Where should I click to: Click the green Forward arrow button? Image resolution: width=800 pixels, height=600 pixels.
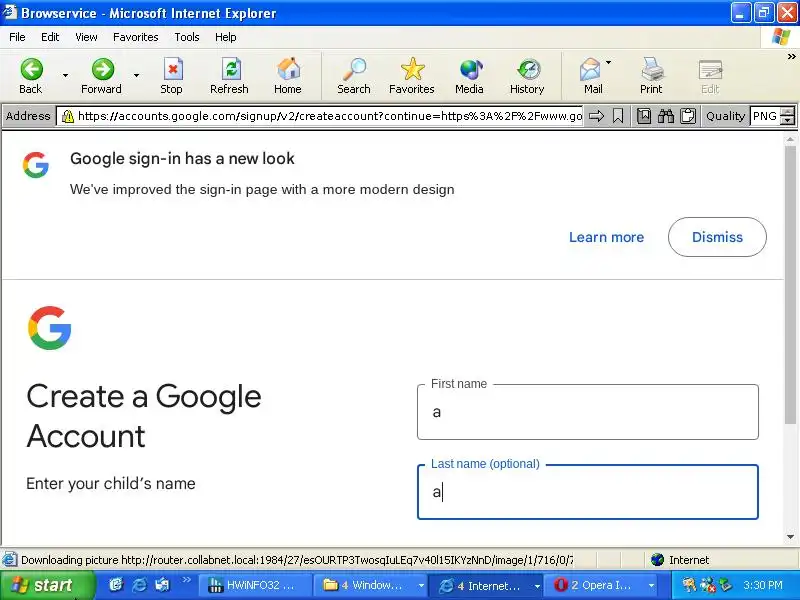point(102,76)
